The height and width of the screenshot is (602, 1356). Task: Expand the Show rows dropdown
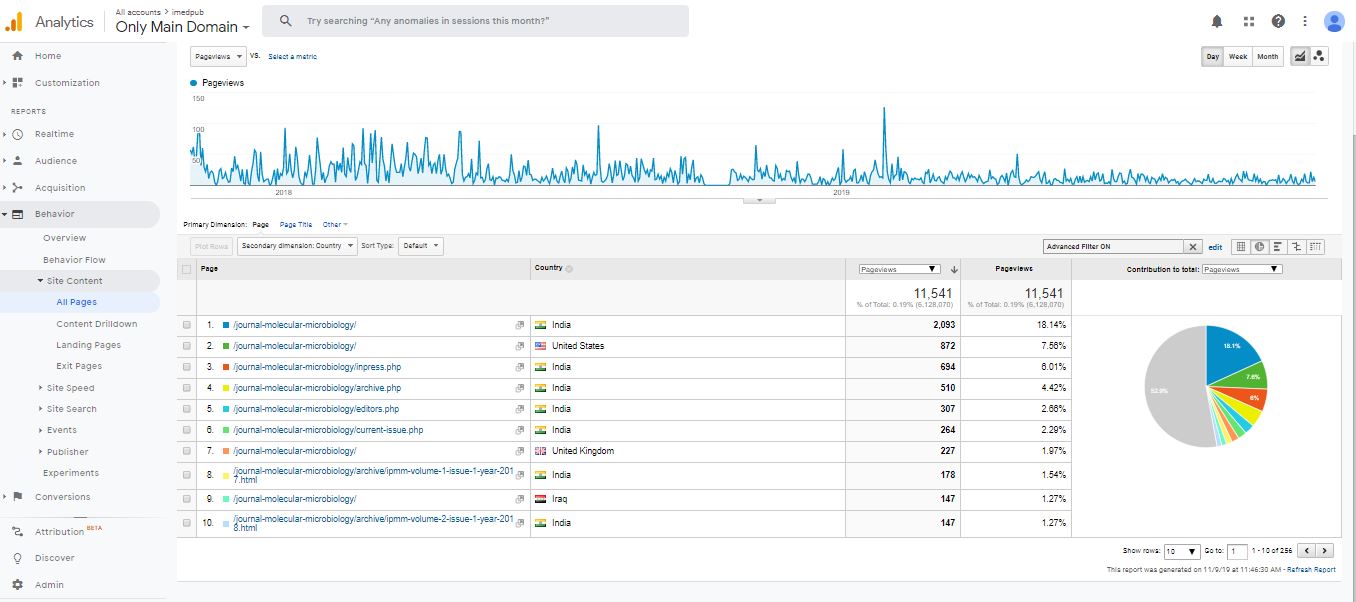pos(1181,551)
